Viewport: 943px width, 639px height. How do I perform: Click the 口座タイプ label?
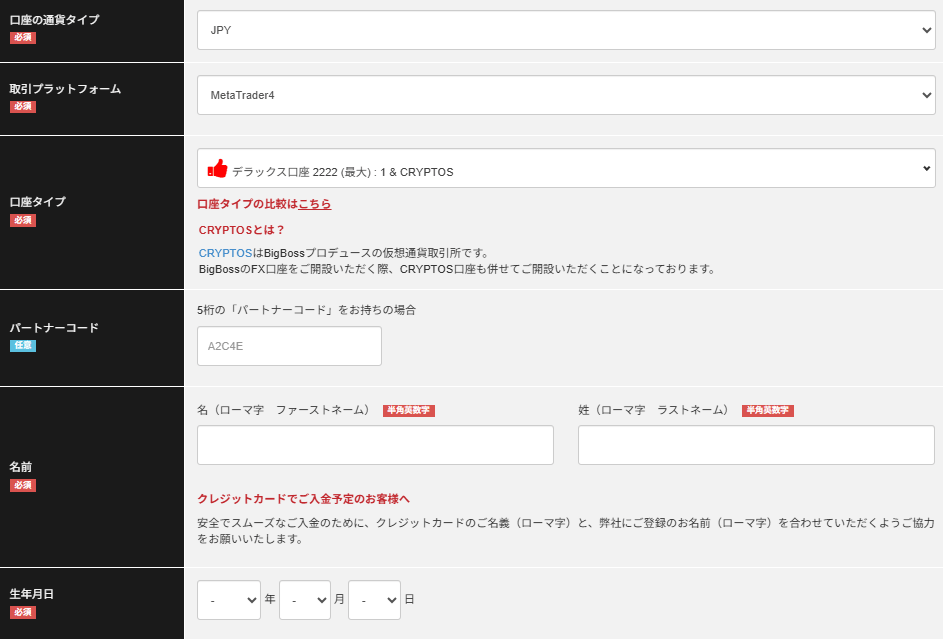(x=38, y=202)
